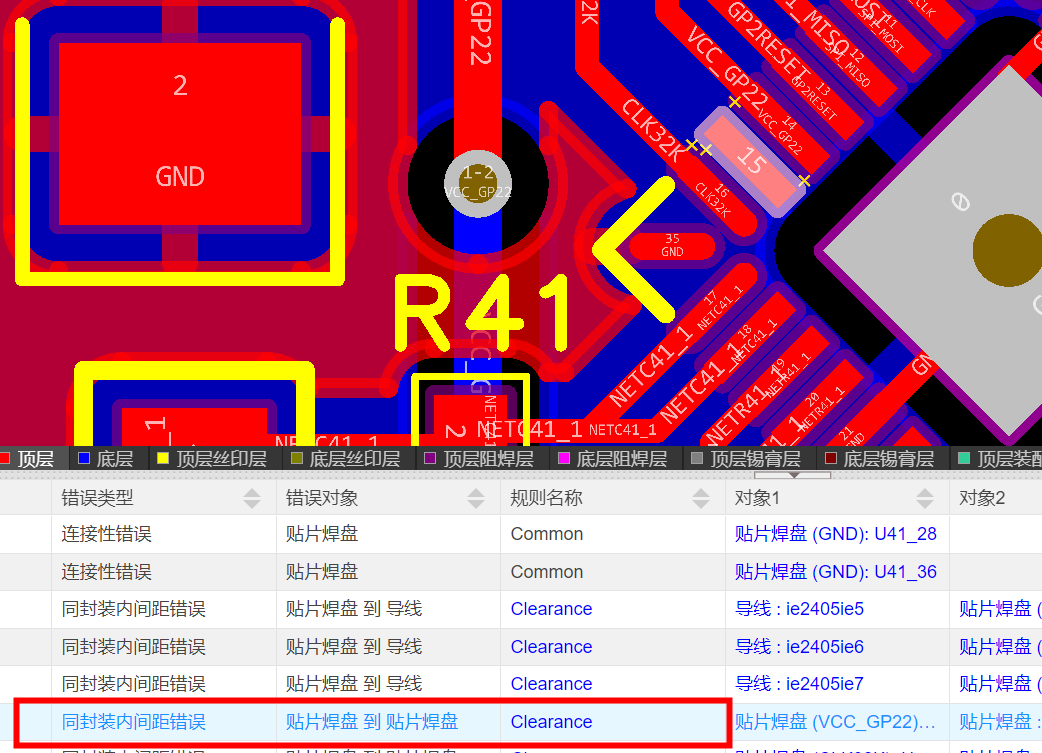Click the sort arrows beside 对象1 header
This screenshot has width=1042, height=753.
coord(925,497)
